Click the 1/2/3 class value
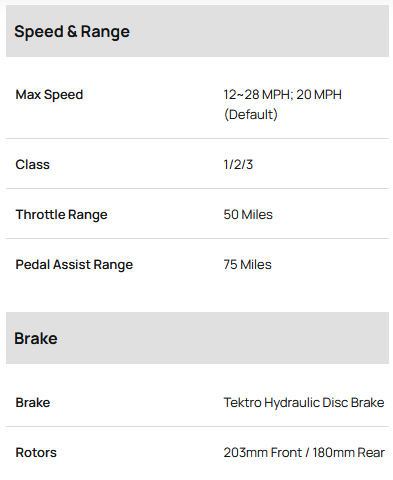This screenshot has height=480, width=393. (x=238, y=165)
